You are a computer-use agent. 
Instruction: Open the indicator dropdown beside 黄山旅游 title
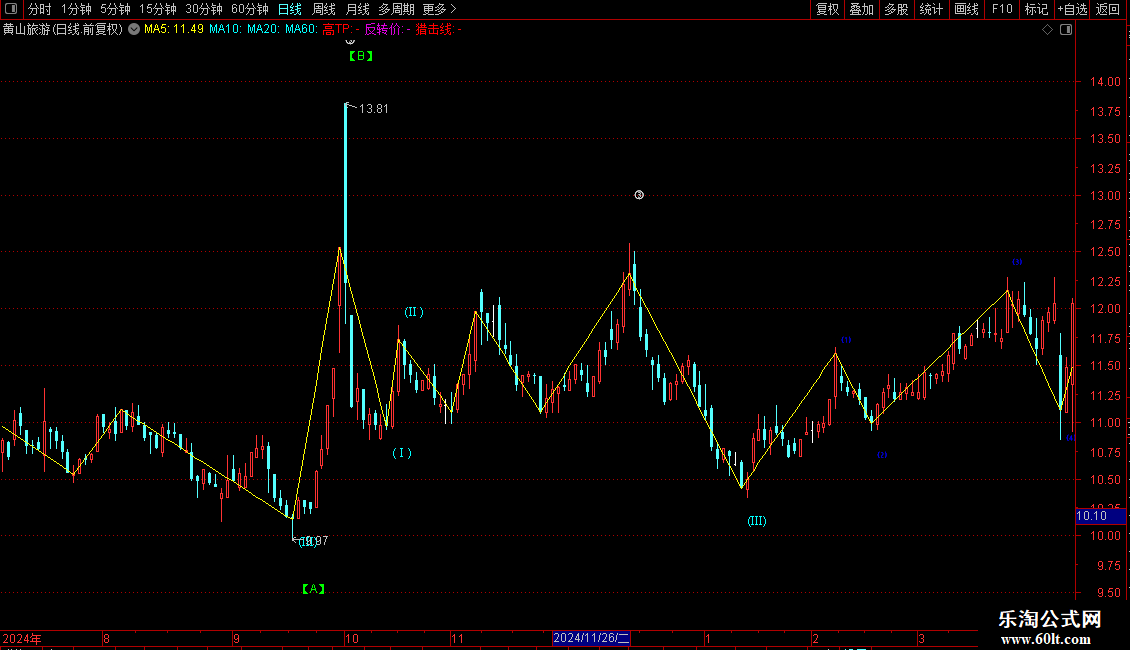click(134, 30)
